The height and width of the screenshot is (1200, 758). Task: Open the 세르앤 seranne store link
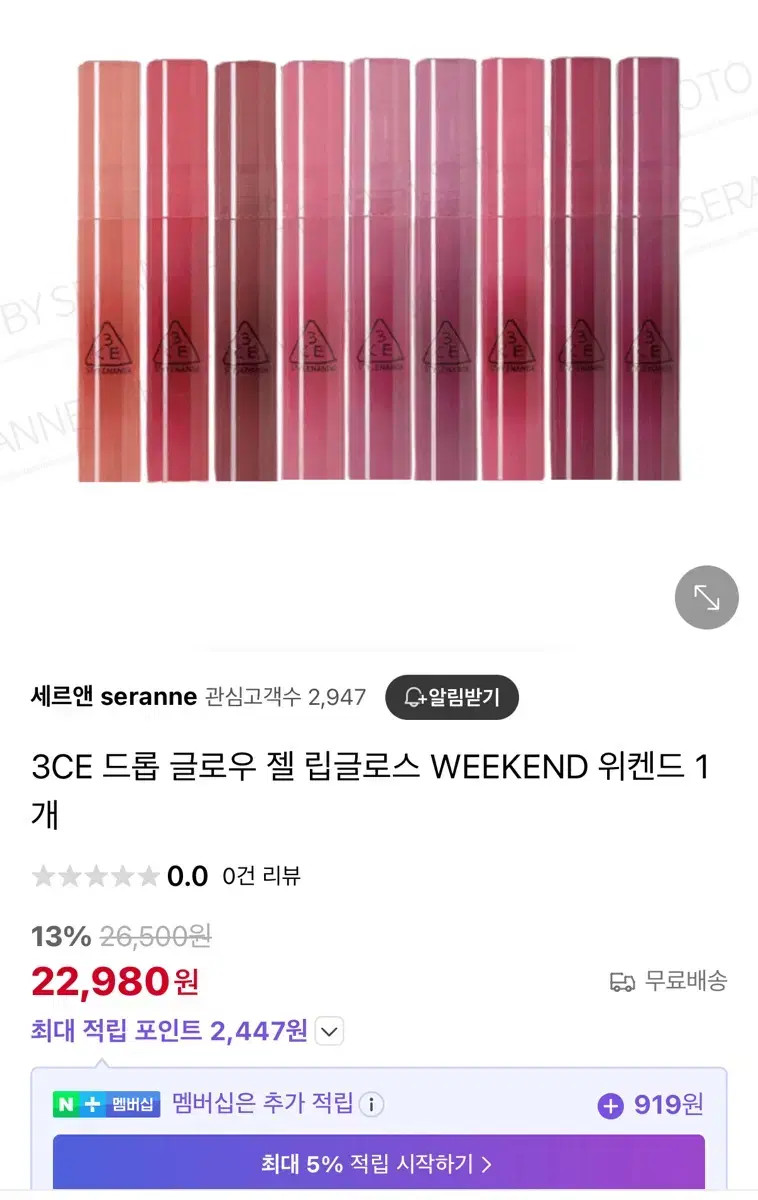(x=114, y=697)
